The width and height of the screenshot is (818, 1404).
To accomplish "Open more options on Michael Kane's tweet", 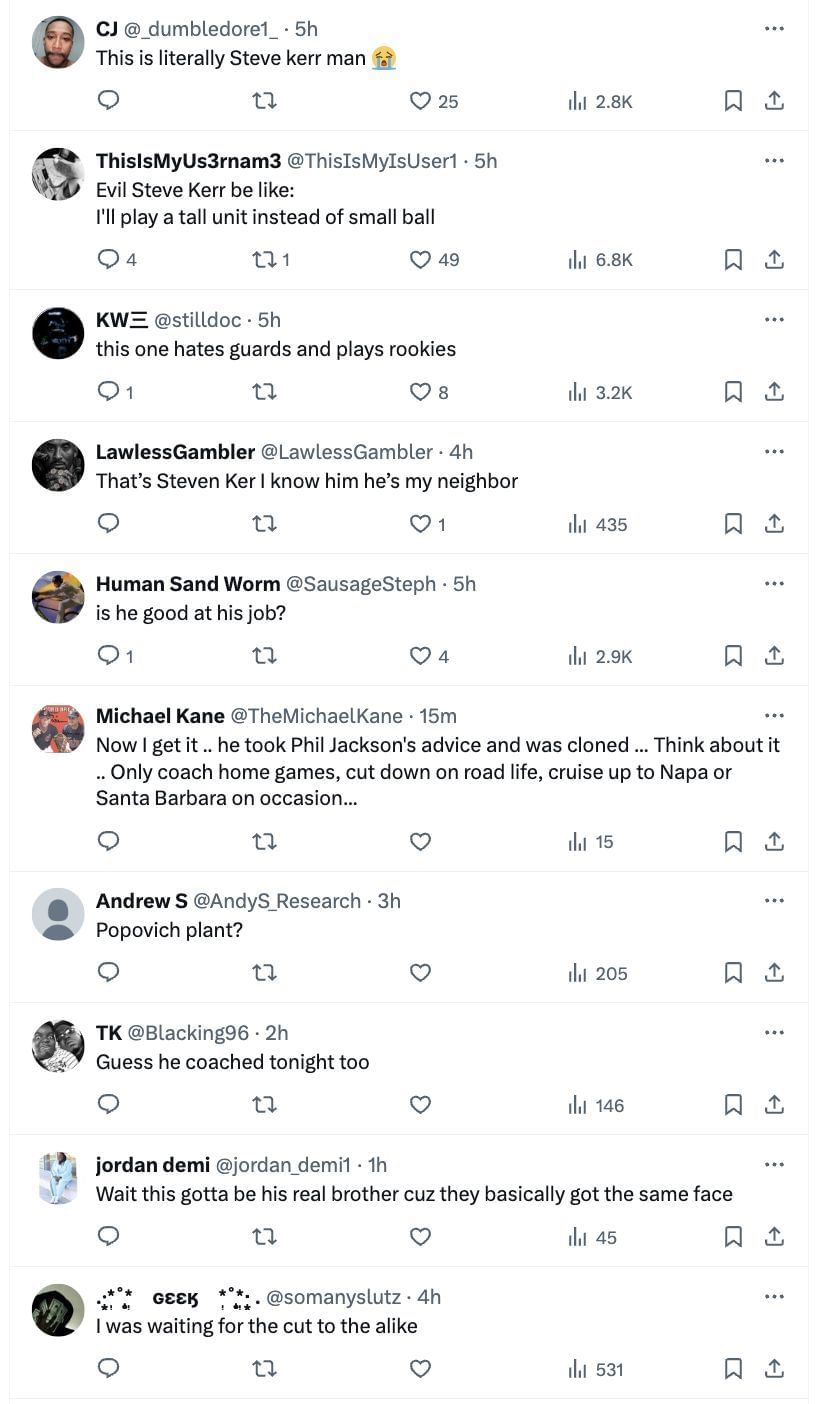I will pyautogui.click(x=774, y=715).
